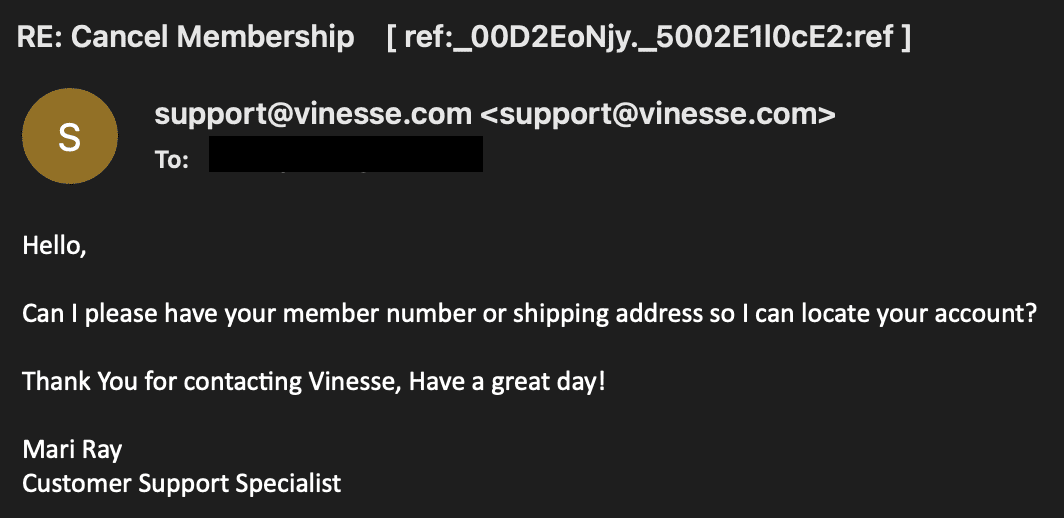This screenshot has height=518, width=1064.
Task: Click the gold sender avatar with letter S
Action: click(x=70, y=136)
